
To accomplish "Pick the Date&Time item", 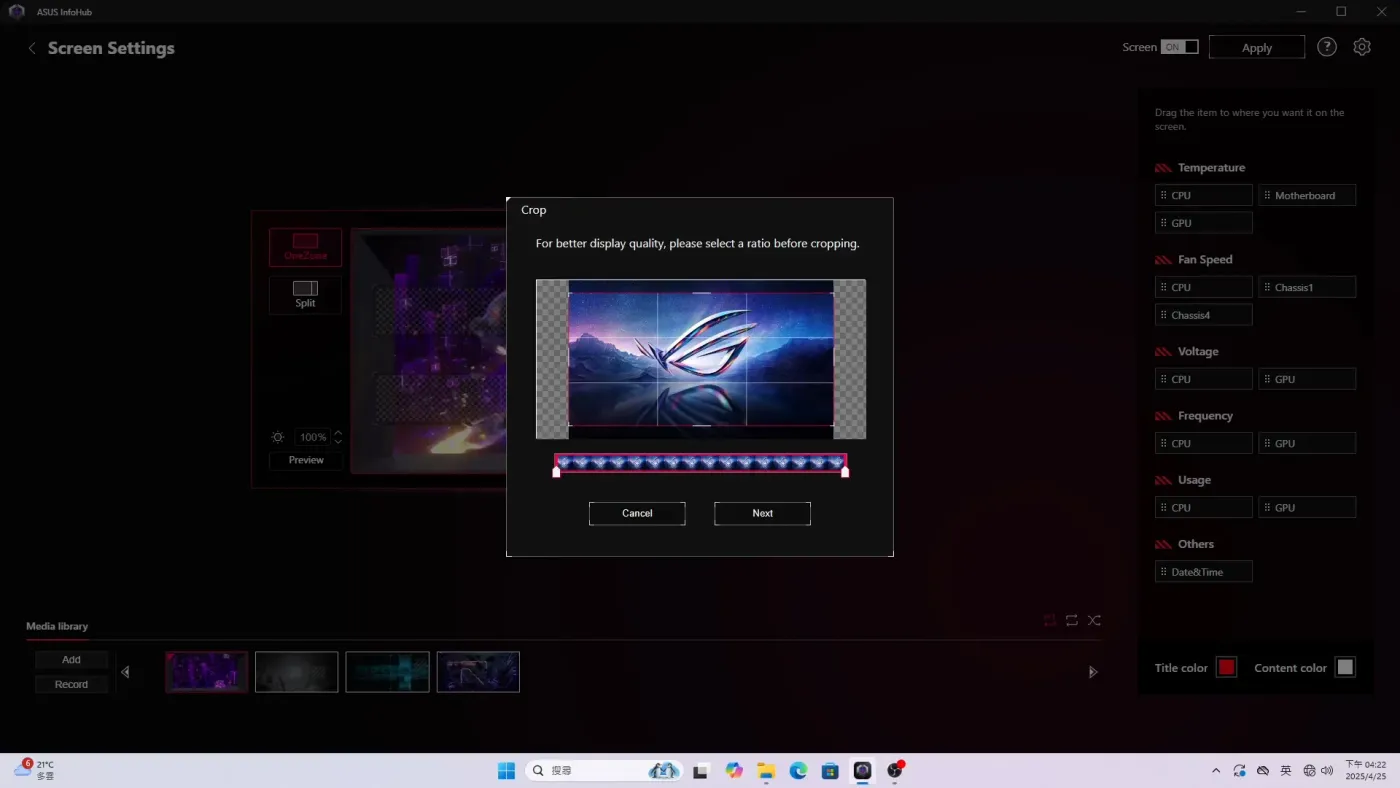I will pos(1204,572).
